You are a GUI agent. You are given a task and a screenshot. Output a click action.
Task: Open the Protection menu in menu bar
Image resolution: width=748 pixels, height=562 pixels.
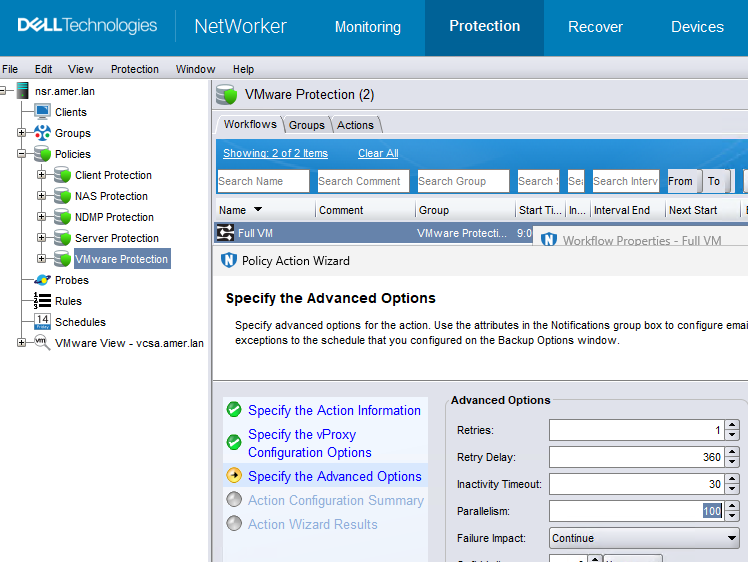coord(135,69)
